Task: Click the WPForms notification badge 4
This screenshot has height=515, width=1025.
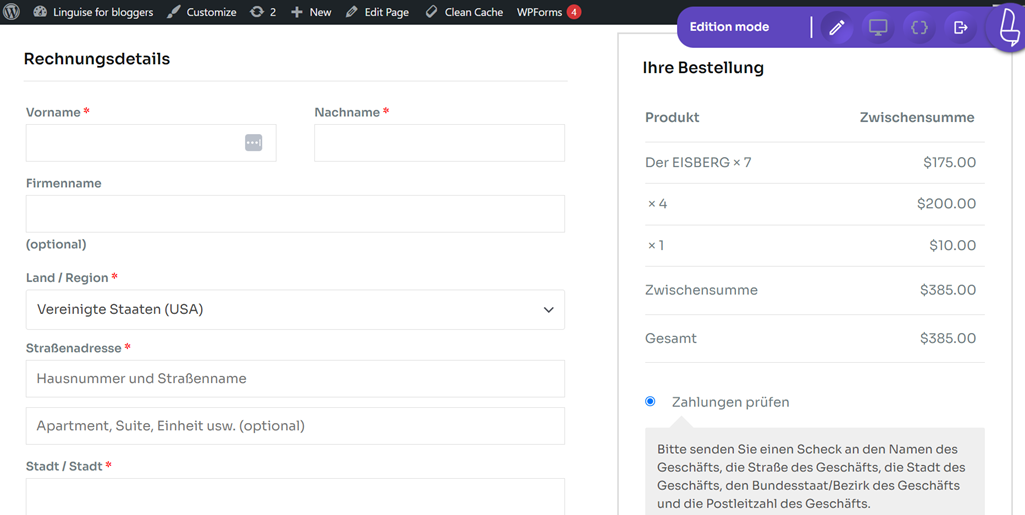Action: pos(574,12)
